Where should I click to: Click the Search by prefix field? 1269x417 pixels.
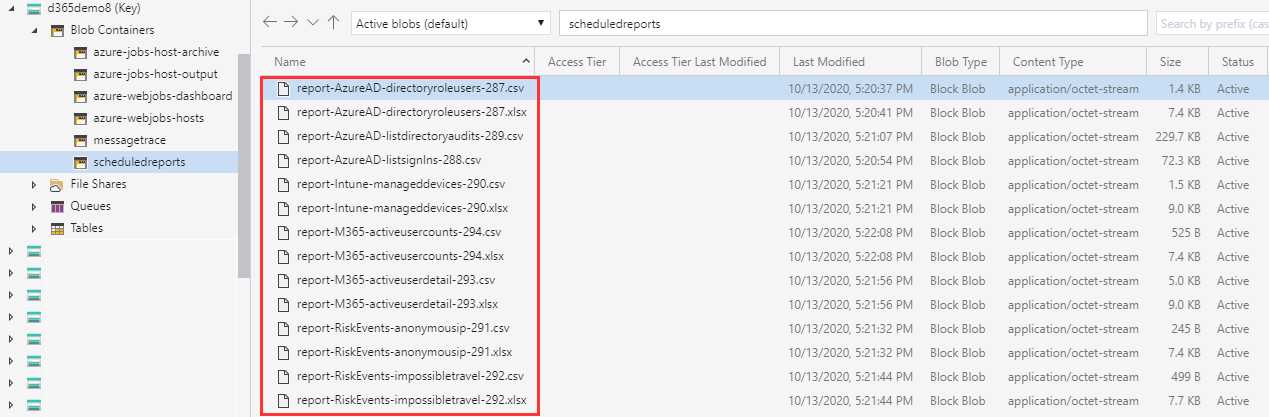[1212, 23]
